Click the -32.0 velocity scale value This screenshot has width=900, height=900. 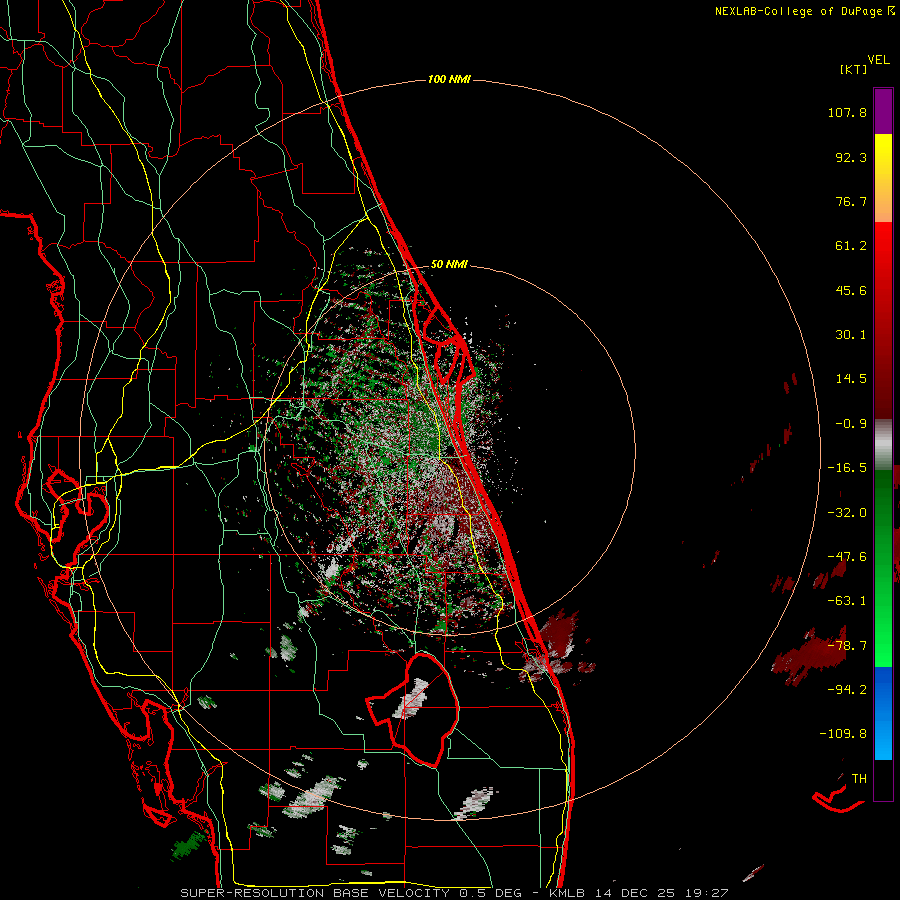tap(847, 513)
